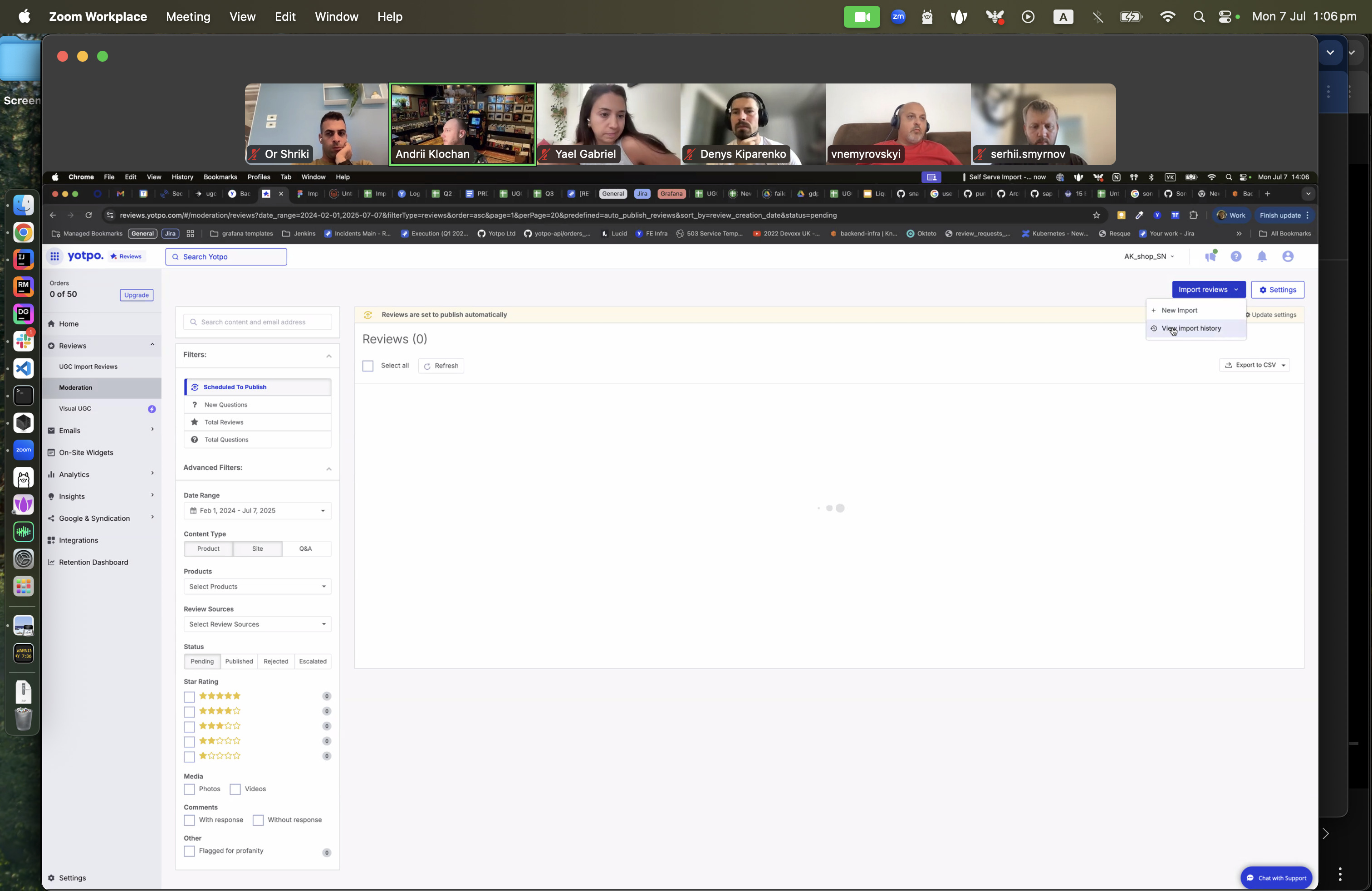Check the With response filter

(189, 820)
